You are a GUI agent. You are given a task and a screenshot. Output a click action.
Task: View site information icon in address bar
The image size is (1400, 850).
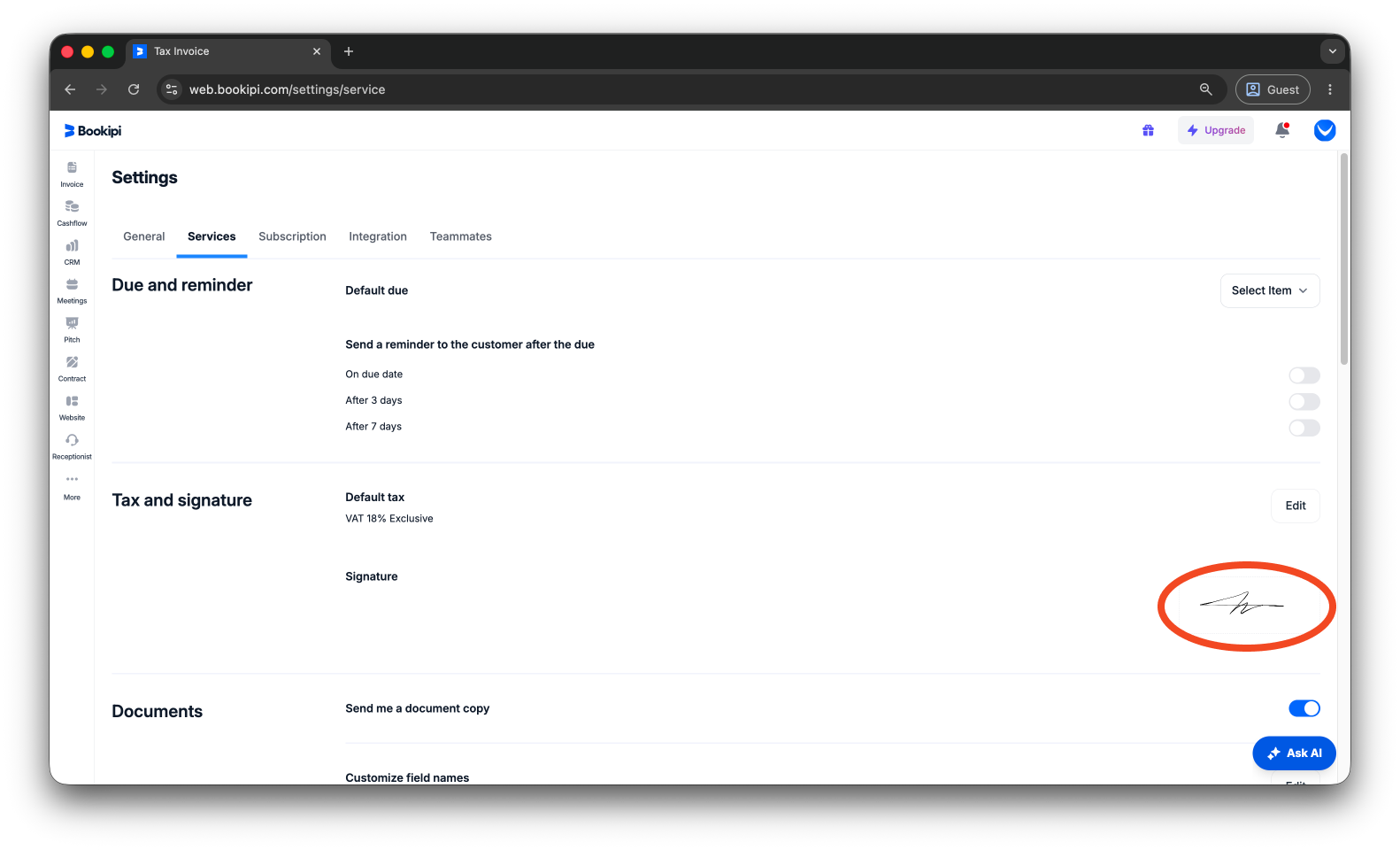click(x=173, y=89)
